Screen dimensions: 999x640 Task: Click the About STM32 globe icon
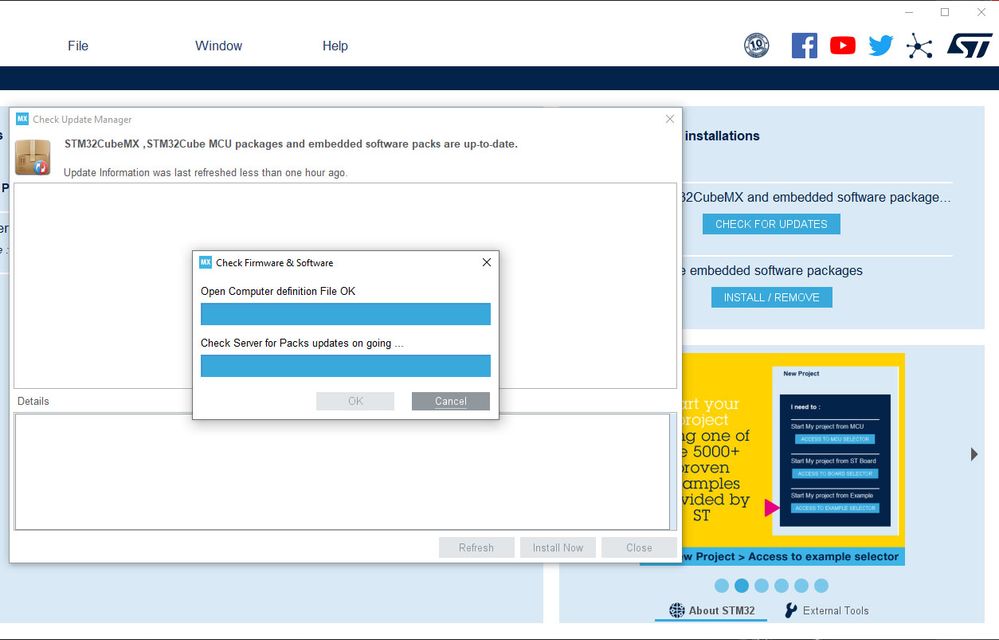677,610
